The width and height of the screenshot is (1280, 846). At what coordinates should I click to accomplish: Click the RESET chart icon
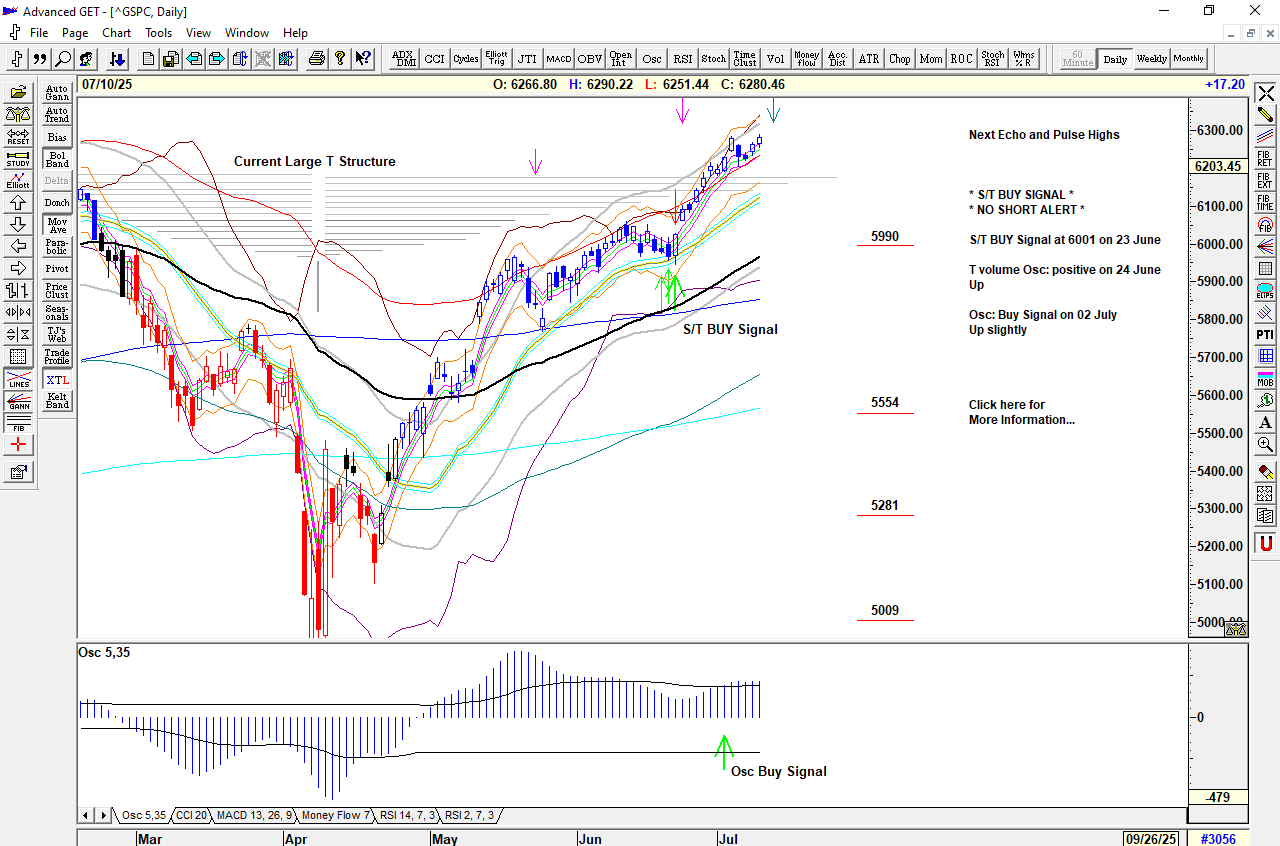point(18,137)
